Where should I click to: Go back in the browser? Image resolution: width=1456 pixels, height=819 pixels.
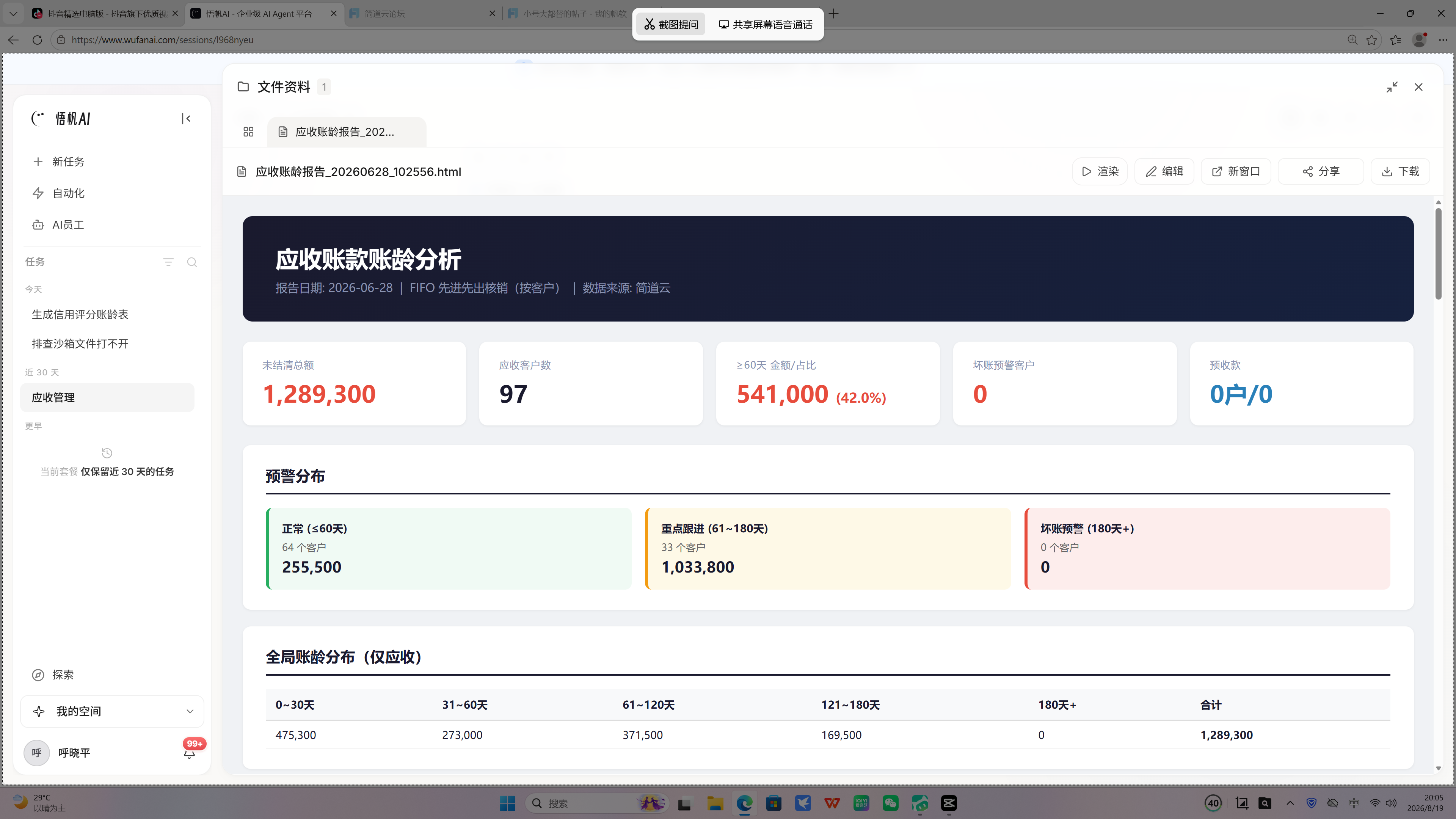tap(14, 39)
